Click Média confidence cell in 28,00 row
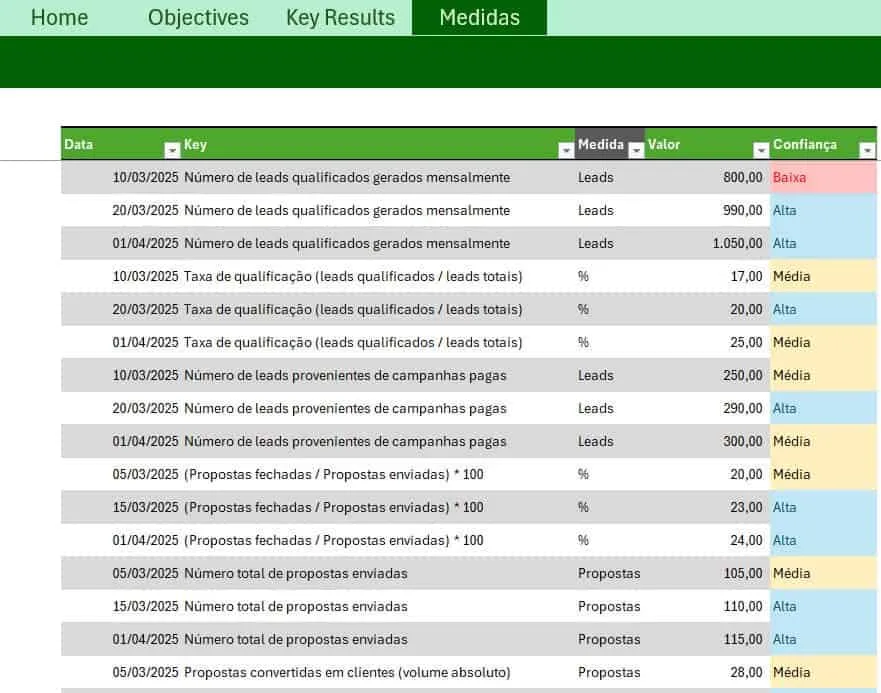The height and width of the screenshot is (693, 881). tap(823, 672)
